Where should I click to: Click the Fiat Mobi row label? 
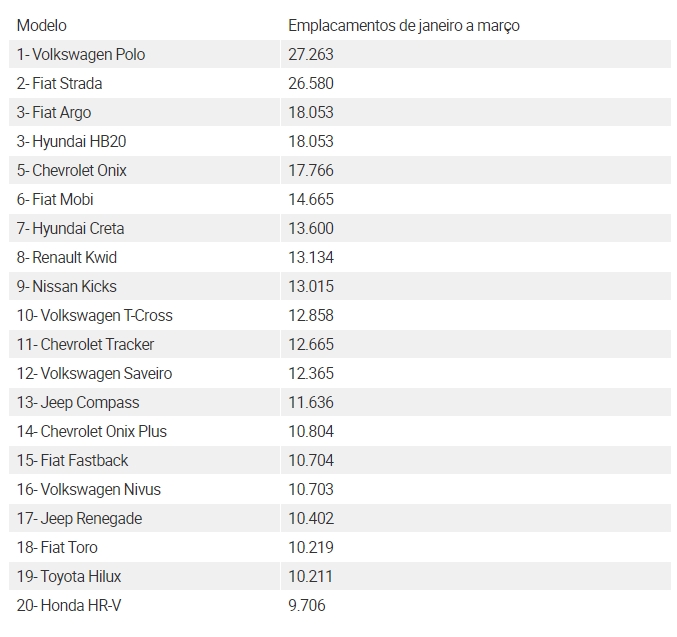click(56, 199)
